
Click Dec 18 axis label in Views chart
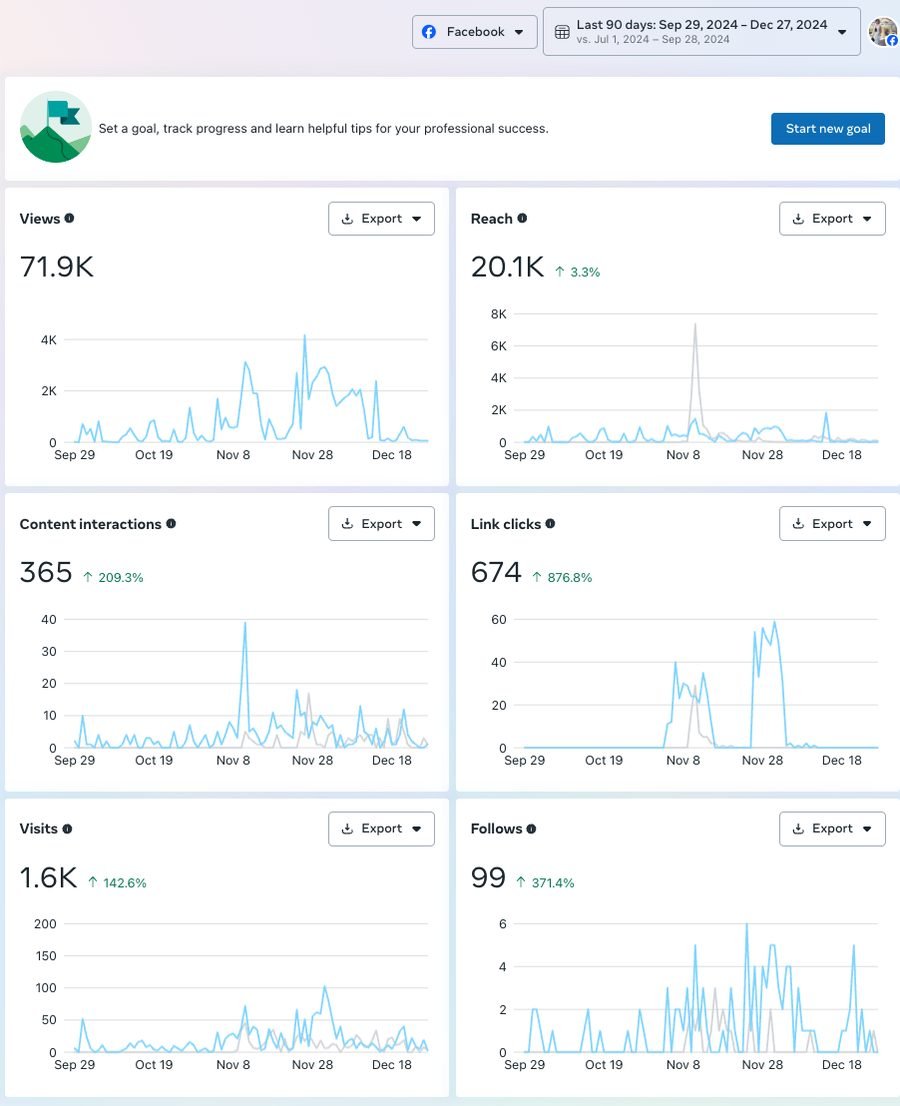391,455
